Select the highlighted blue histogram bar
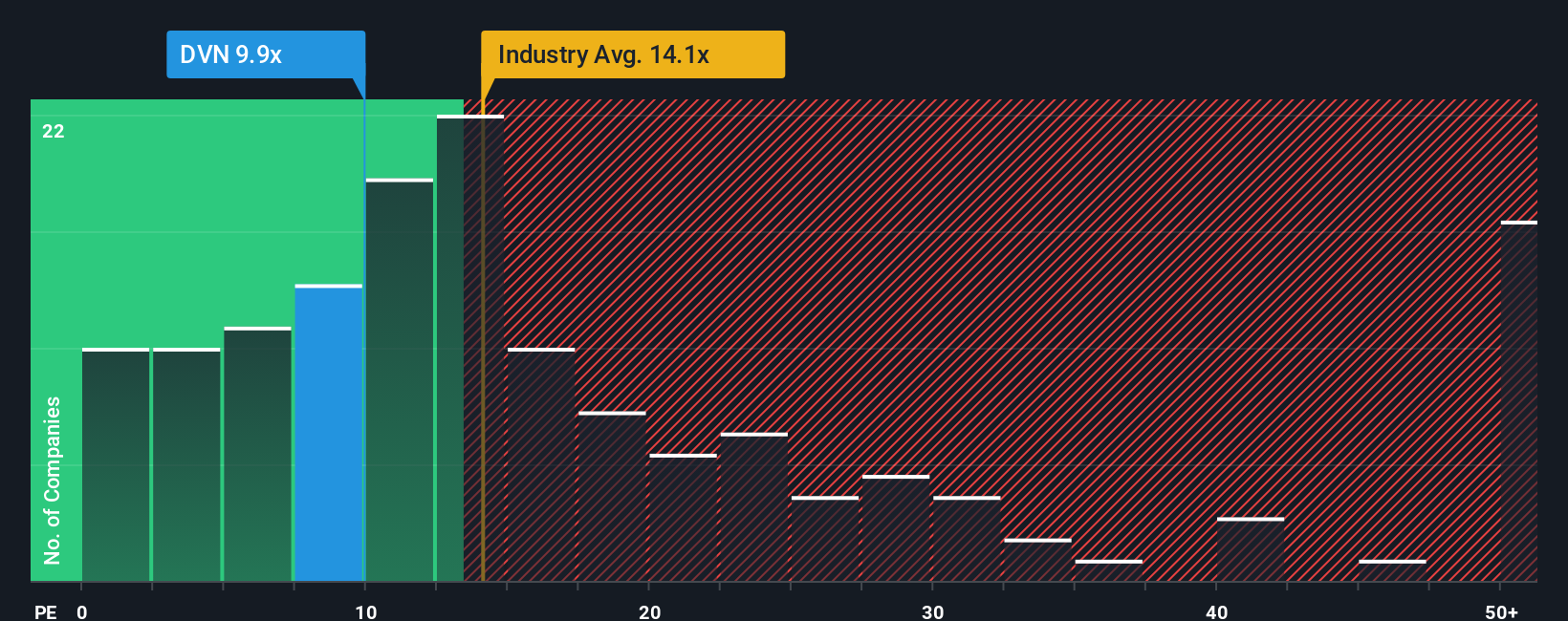 pyautogui.click(x=328, y=433)
